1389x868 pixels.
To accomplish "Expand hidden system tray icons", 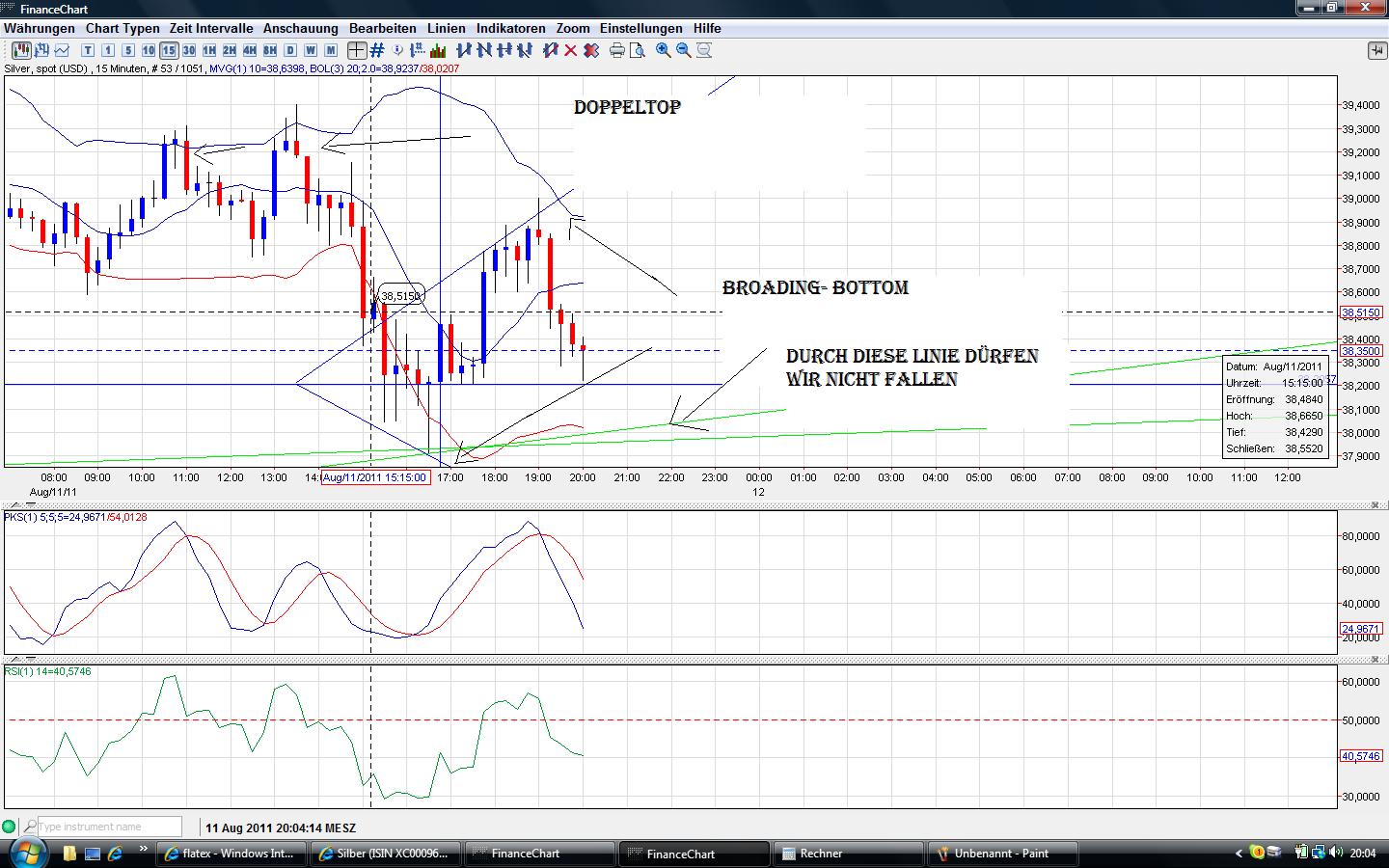I will tap(1239, 853).
